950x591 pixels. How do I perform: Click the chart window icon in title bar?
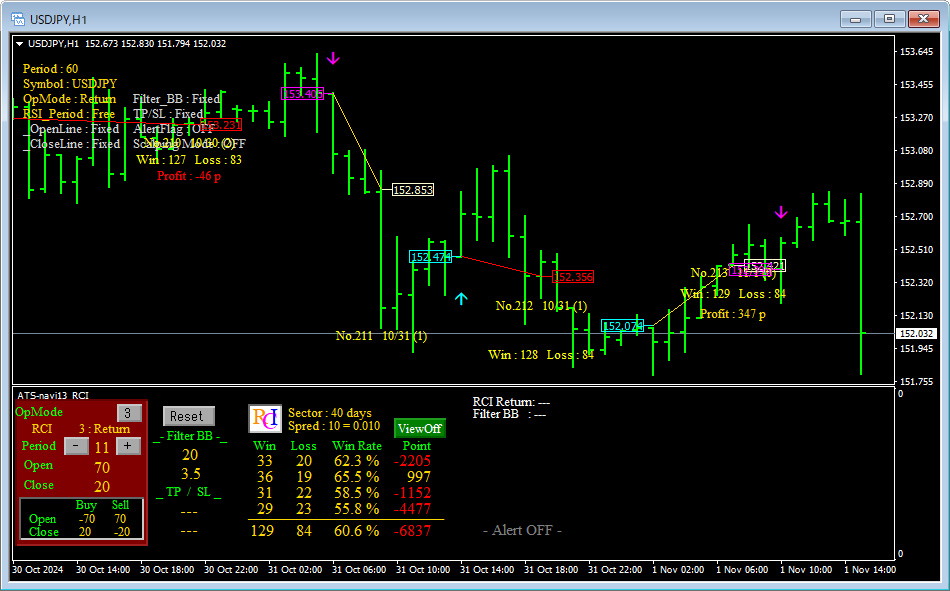click(18, 19)
